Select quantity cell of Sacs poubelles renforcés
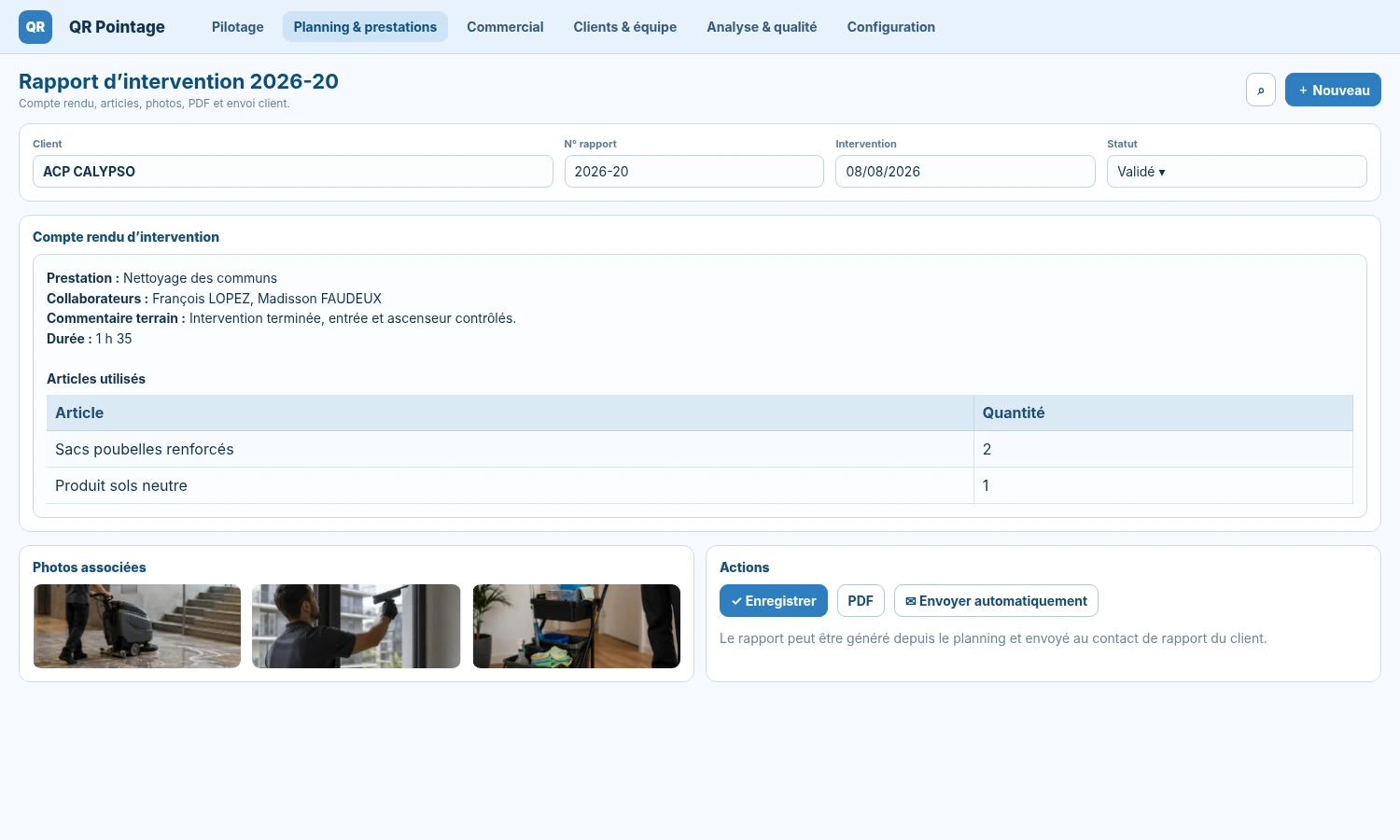The image size is (1400, 840). 1163,449
